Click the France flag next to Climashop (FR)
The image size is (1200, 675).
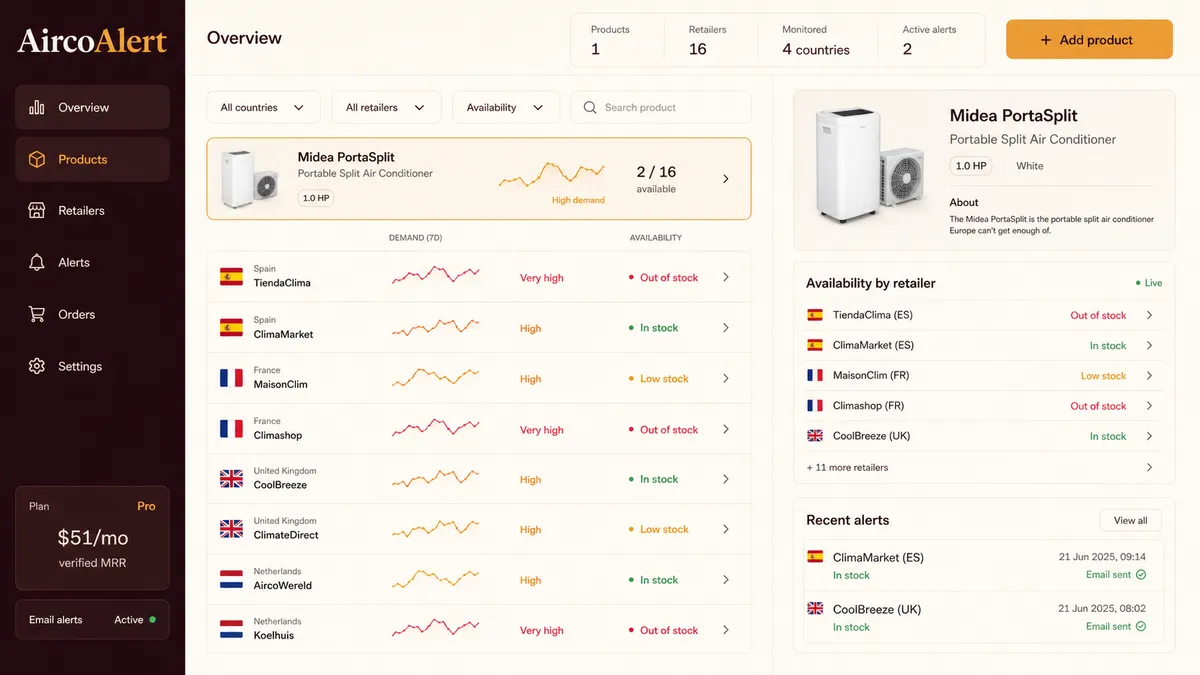tap(815, 406)
